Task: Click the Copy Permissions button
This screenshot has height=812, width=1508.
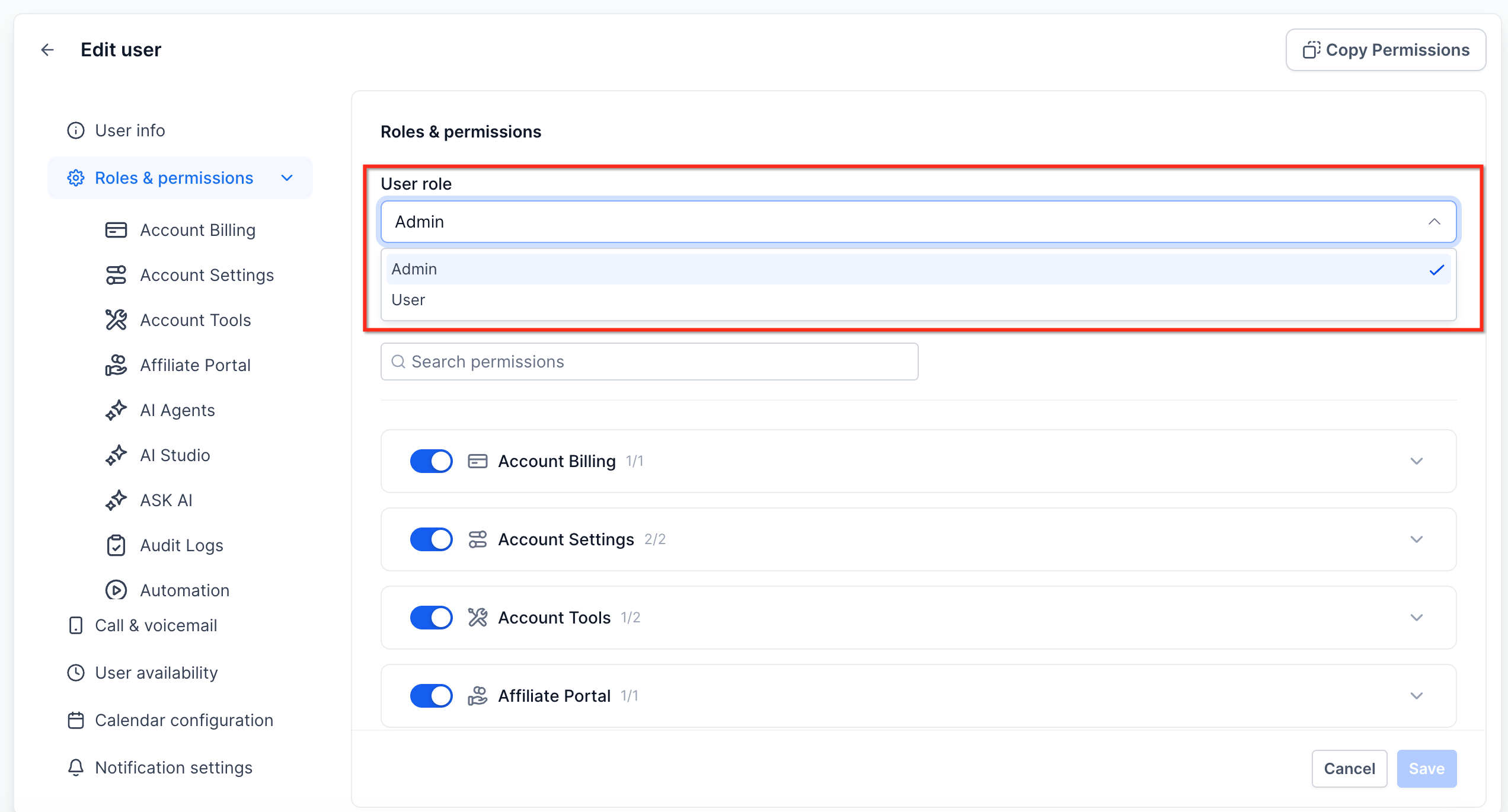Action: tap(1386, 50)
